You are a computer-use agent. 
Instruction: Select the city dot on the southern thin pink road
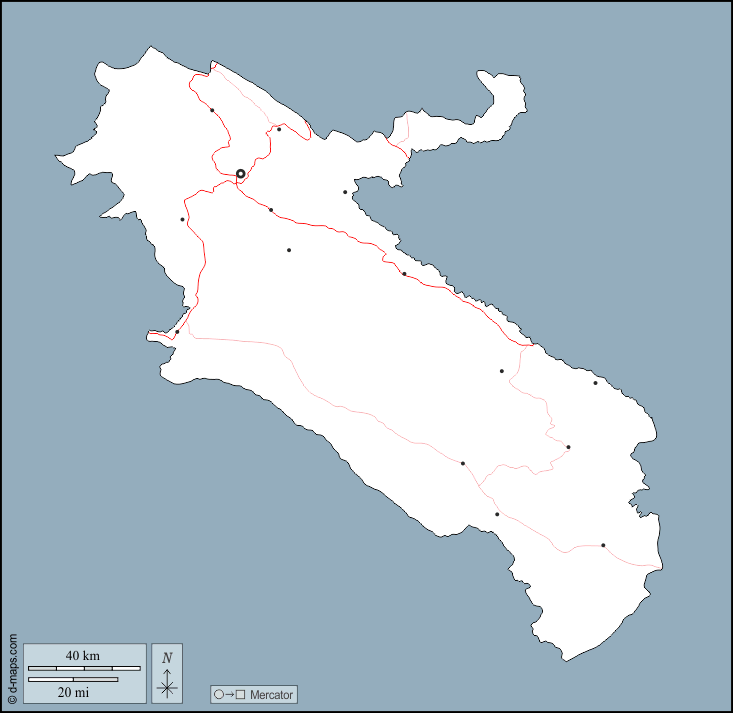(463, 463)
